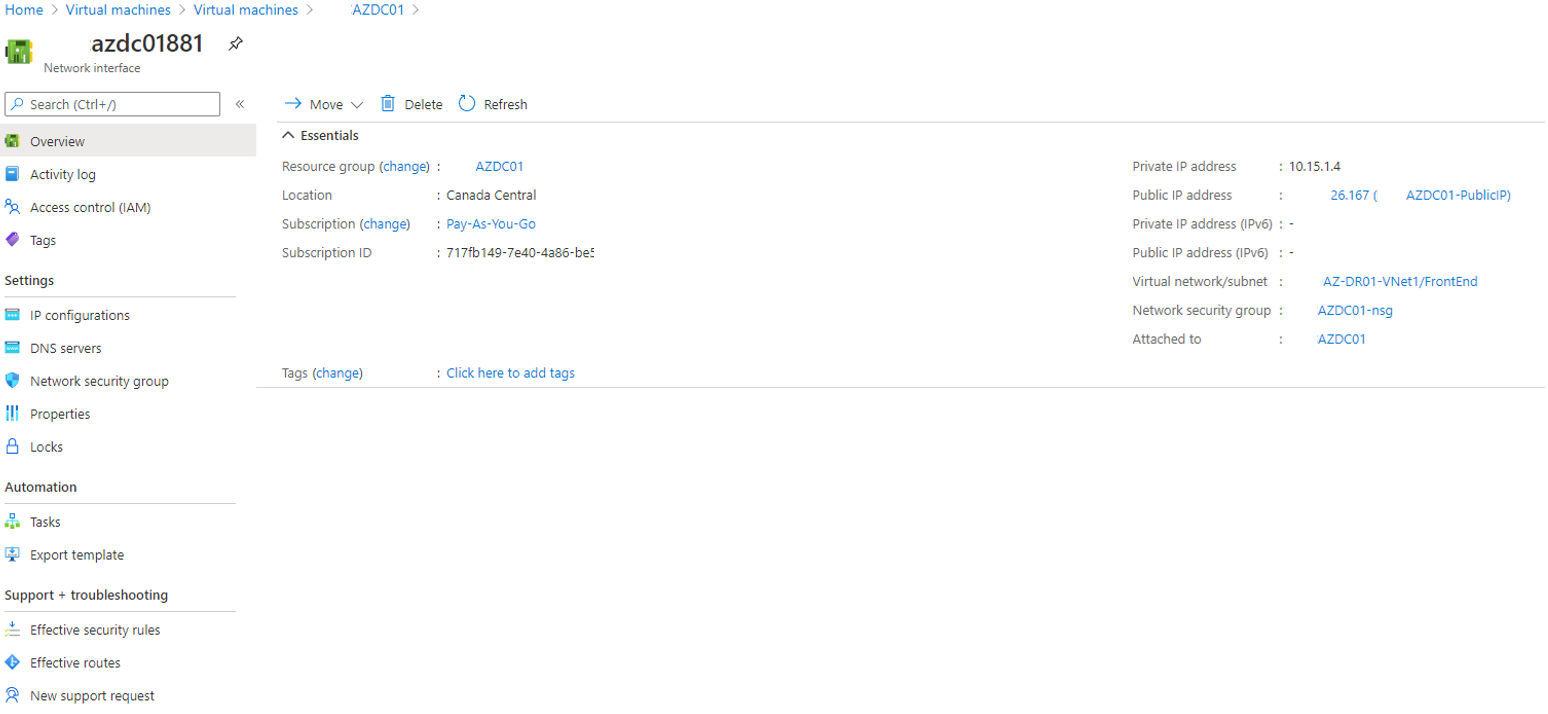
Task: Change the subscription
Action: tap(385, 224)
